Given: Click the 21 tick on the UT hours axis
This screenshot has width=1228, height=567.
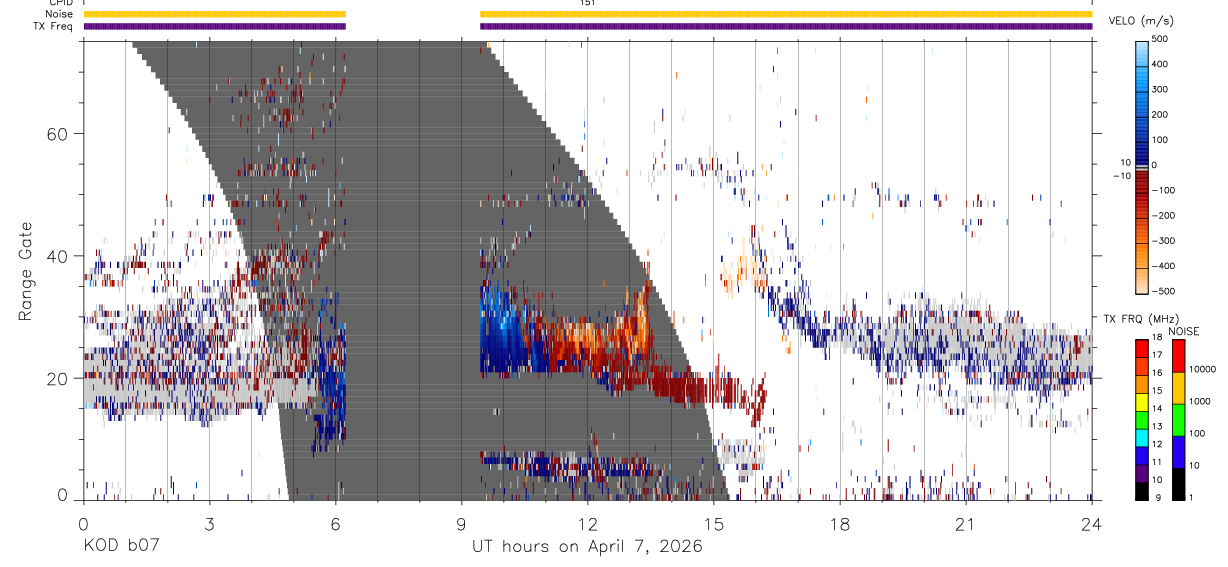Looking at the screenshot, I should pyautogui.click(x=965, y=523).
